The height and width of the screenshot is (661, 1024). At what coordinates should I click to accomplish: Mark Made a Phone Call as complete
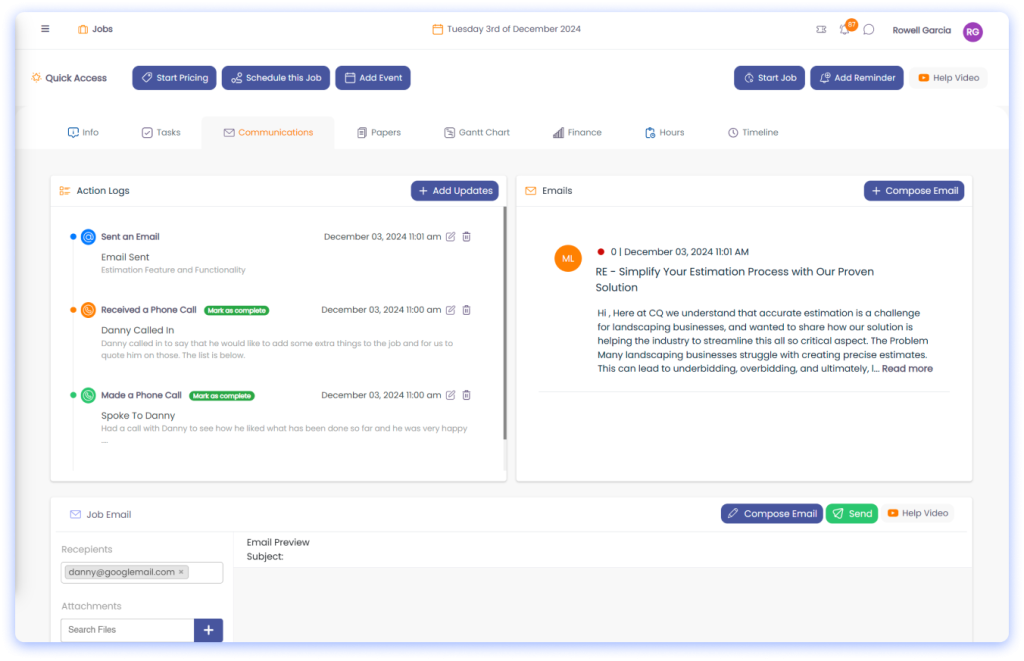coord(221,395)
